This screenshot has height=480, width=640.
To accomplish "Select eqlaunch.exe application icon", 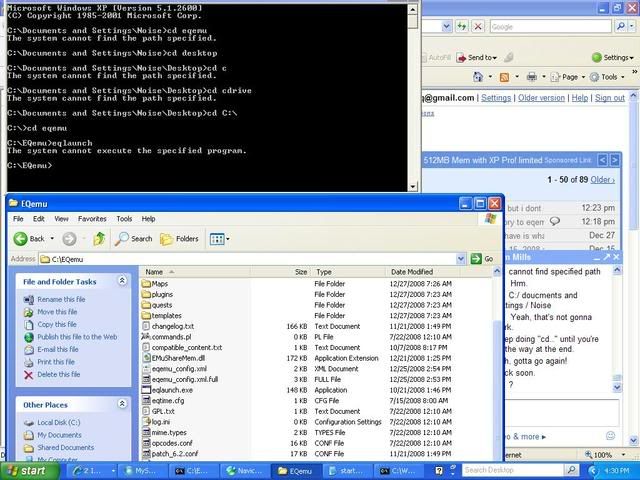I will coord(146,390).
